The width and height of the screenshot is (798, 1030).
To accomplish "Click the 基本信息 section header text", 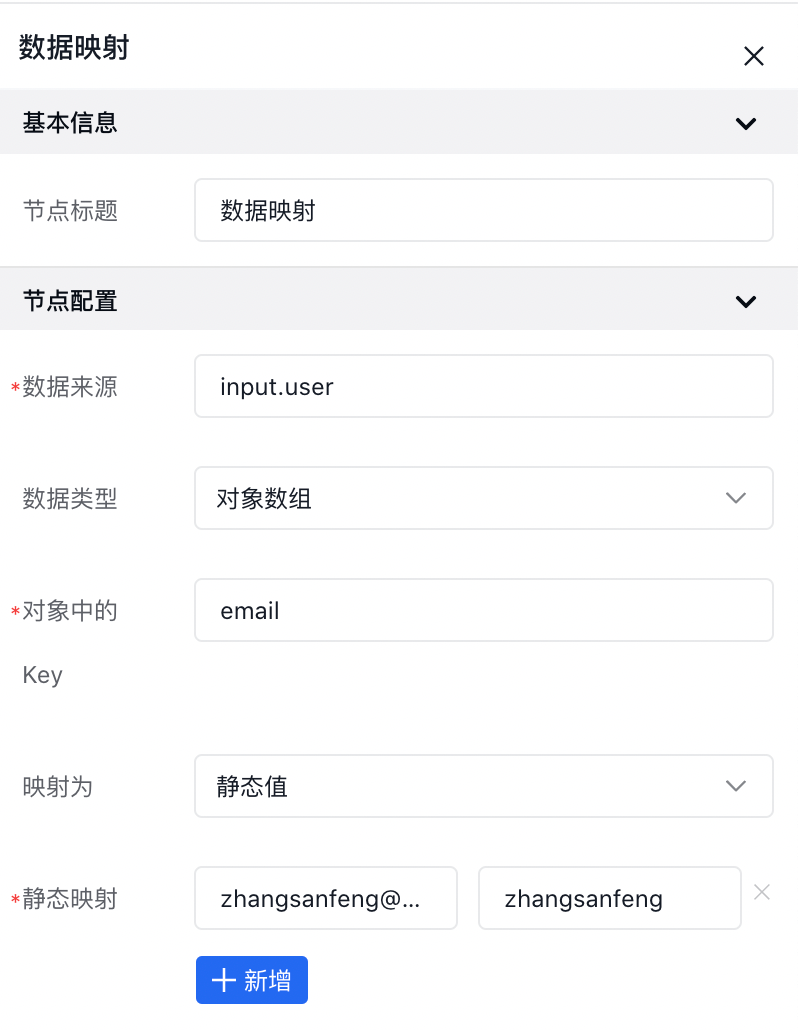I will pyautogui.click(x=70, y=123).
